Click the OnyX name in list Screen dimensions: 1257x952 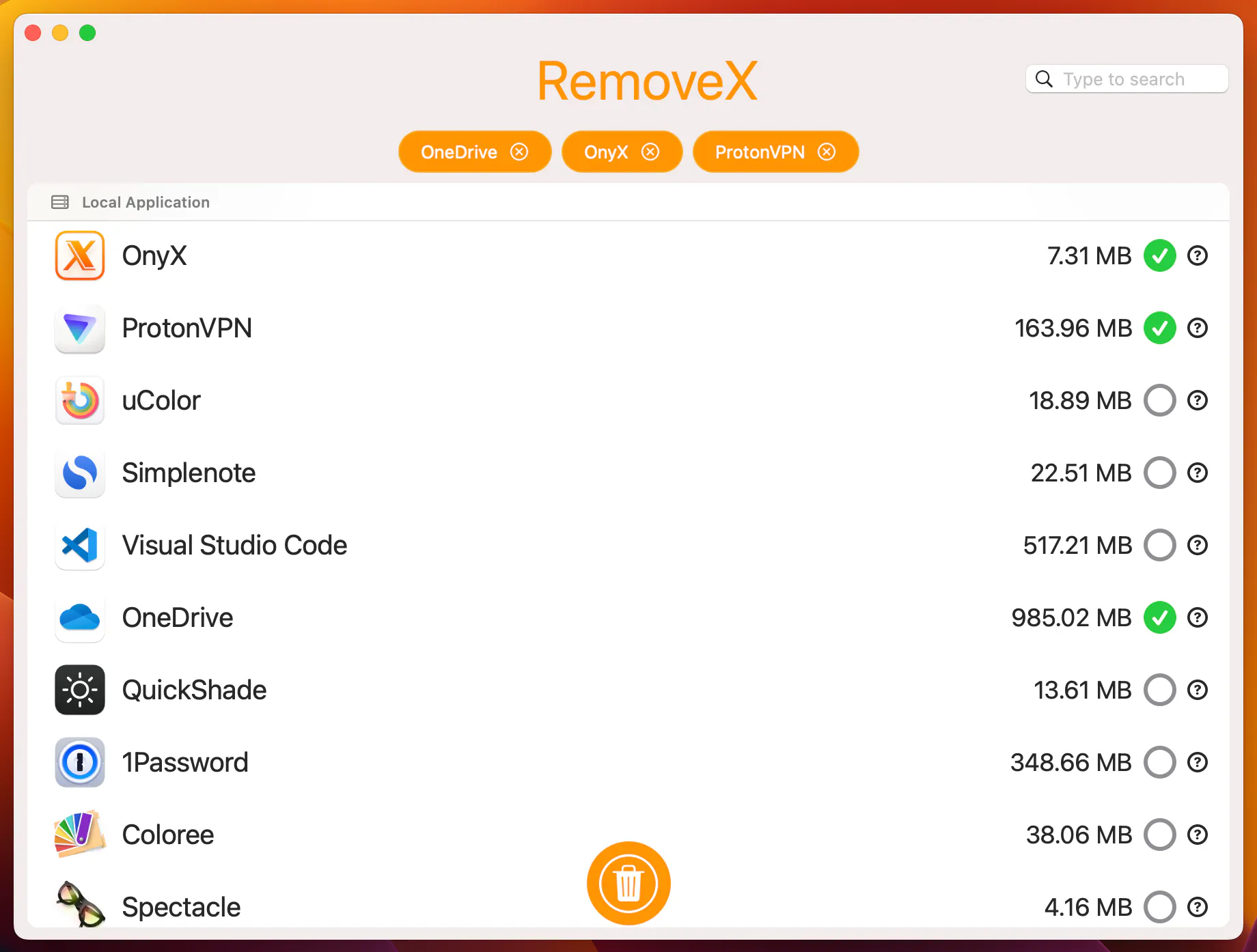(x=154, y=256)
